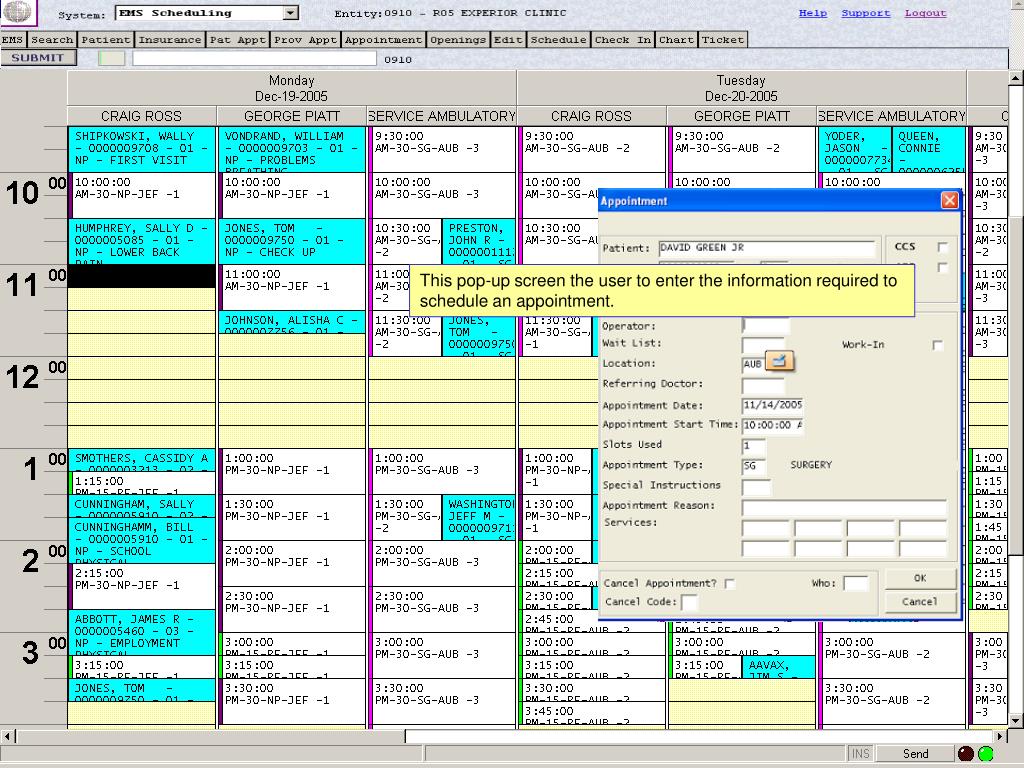
Task: Open the Check In tab
Action: pos(623,40)
